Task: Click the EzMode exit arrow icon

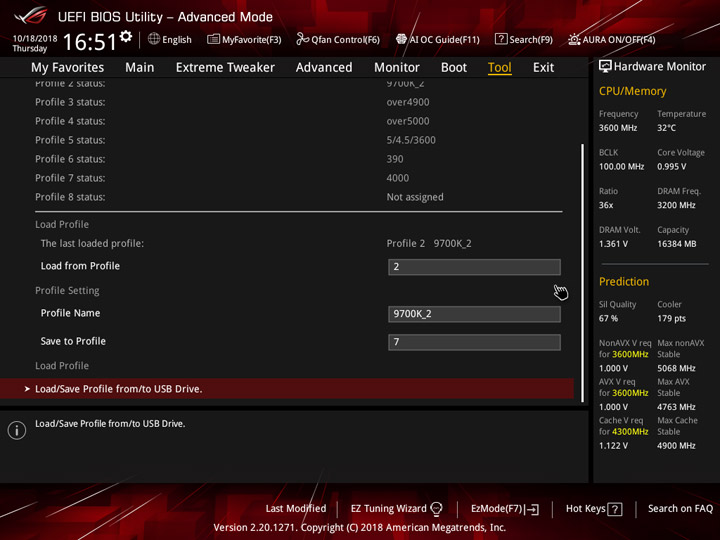Action: 533,509
